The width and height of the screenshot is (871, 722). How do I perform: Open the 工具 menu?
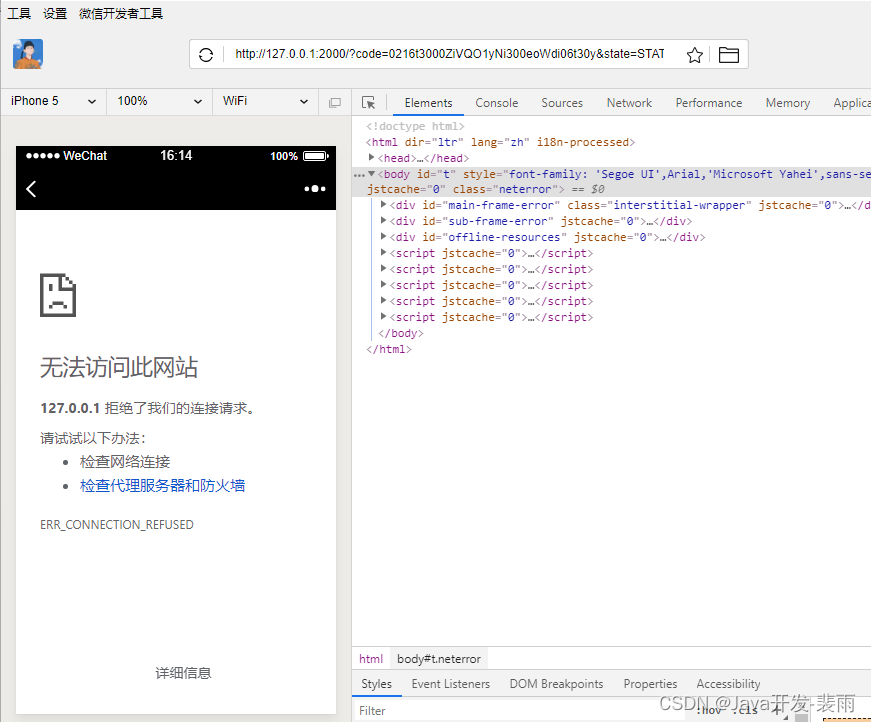click(x=19, y=13)
